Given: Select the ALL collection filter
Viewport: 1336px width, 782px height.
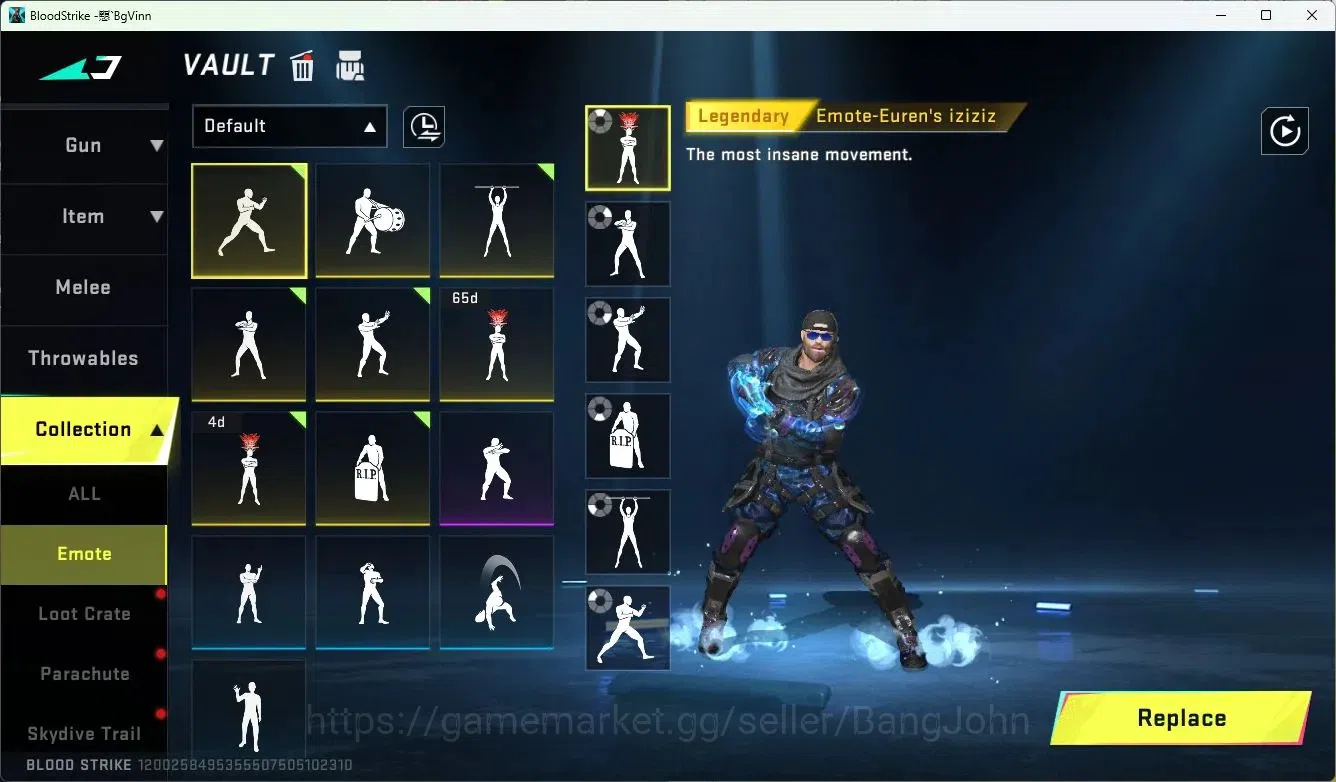Looking at the screenshot, I should tap(84, 494).
